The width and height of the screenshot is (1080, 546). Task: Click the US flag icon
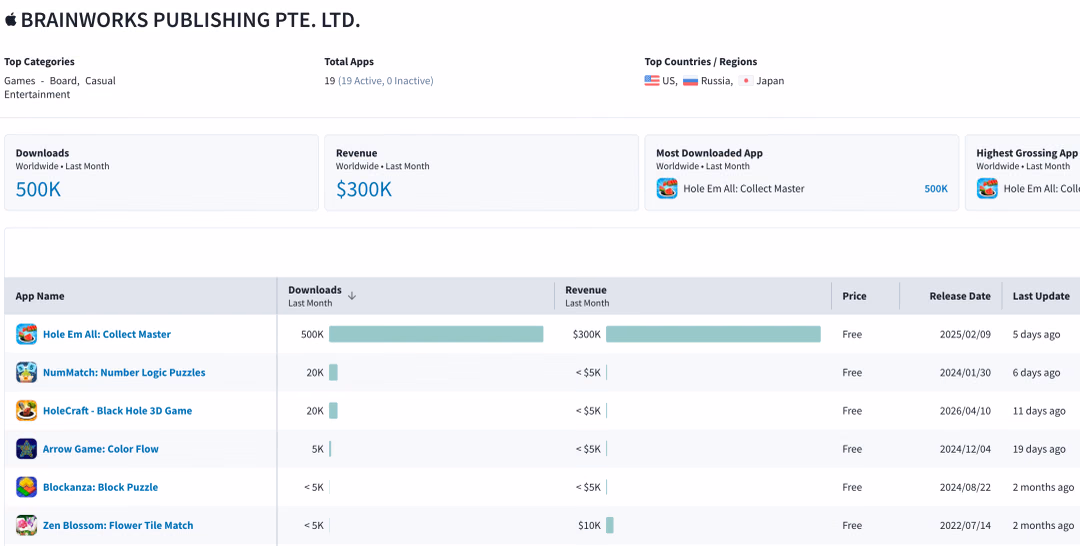652,81
